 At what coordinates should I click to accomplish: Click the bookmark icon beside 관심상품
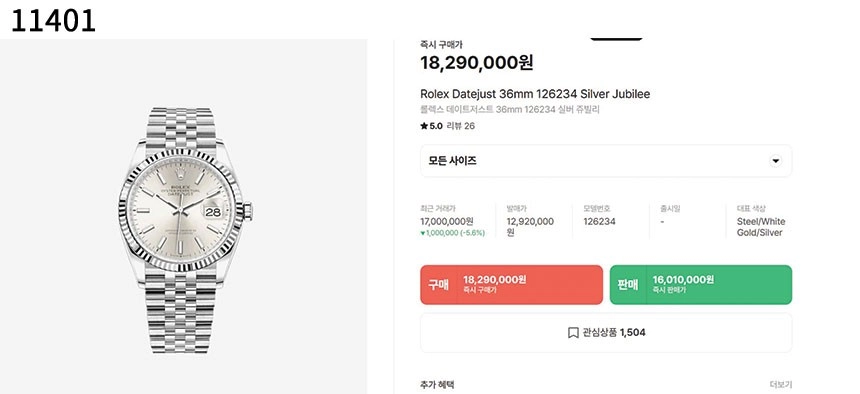(x=573, y=333)
